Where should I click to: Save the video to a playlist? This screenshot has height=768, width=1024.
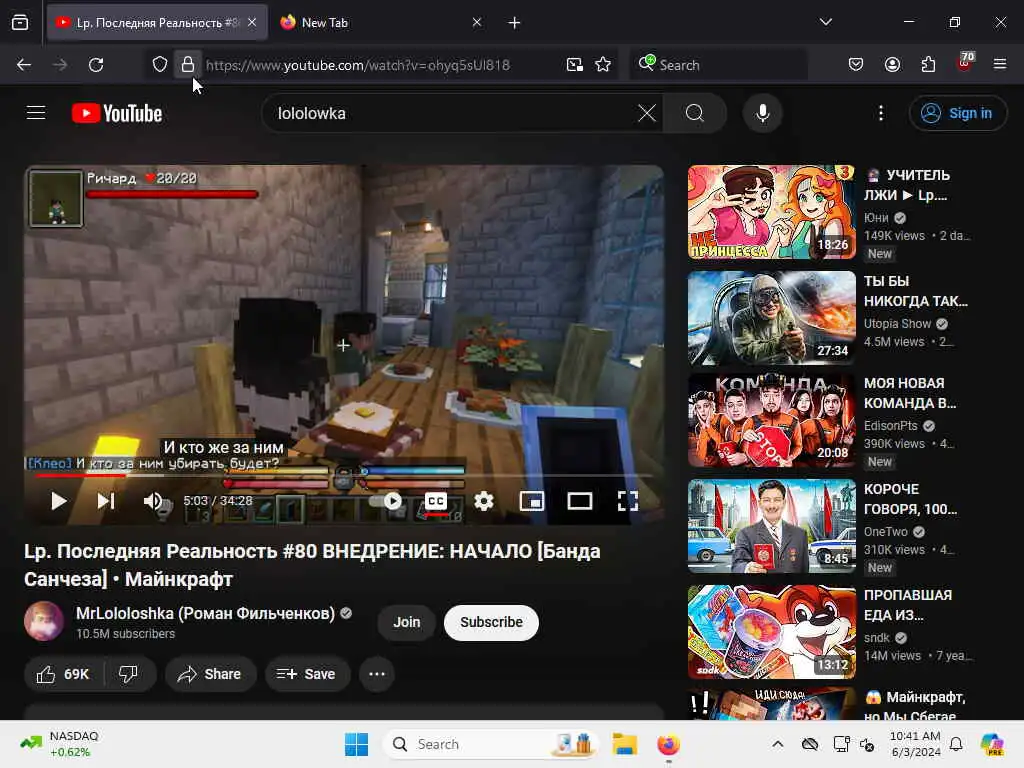(307, 674)
